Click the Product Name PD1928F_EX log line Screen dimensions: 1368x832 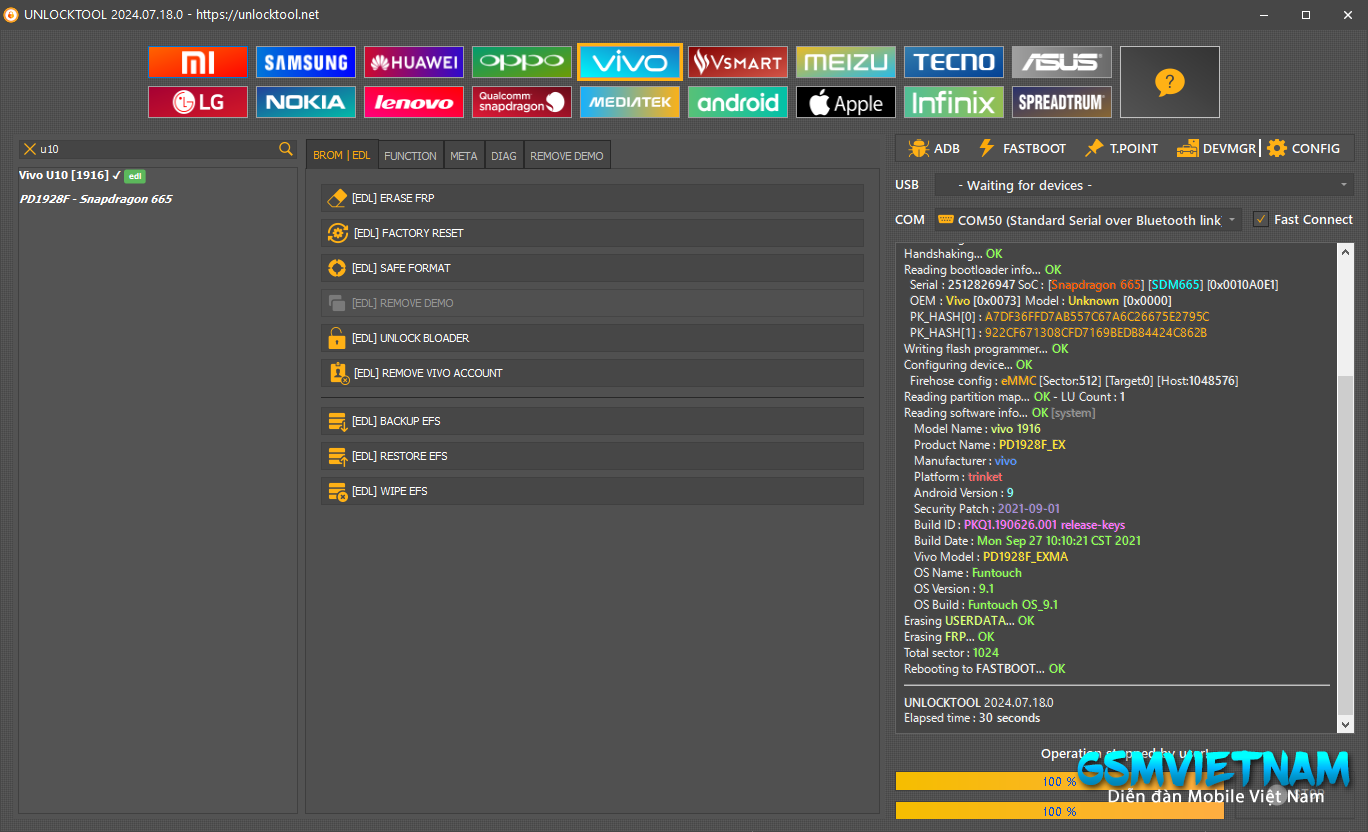(x=990, y=445)
